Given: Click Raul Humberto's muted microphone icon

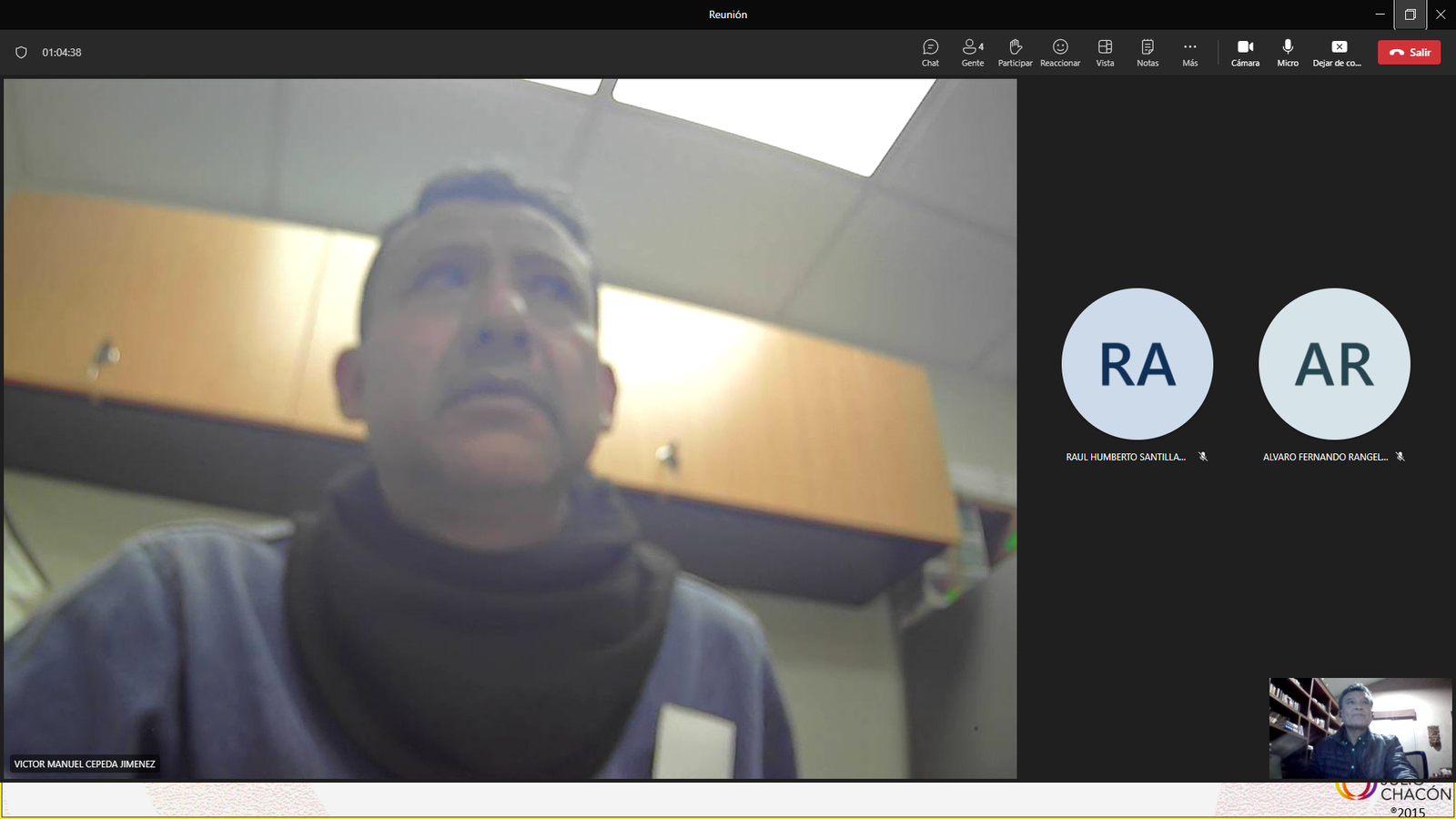Looking at the screenshot, I should click(x=1203, y=457).
